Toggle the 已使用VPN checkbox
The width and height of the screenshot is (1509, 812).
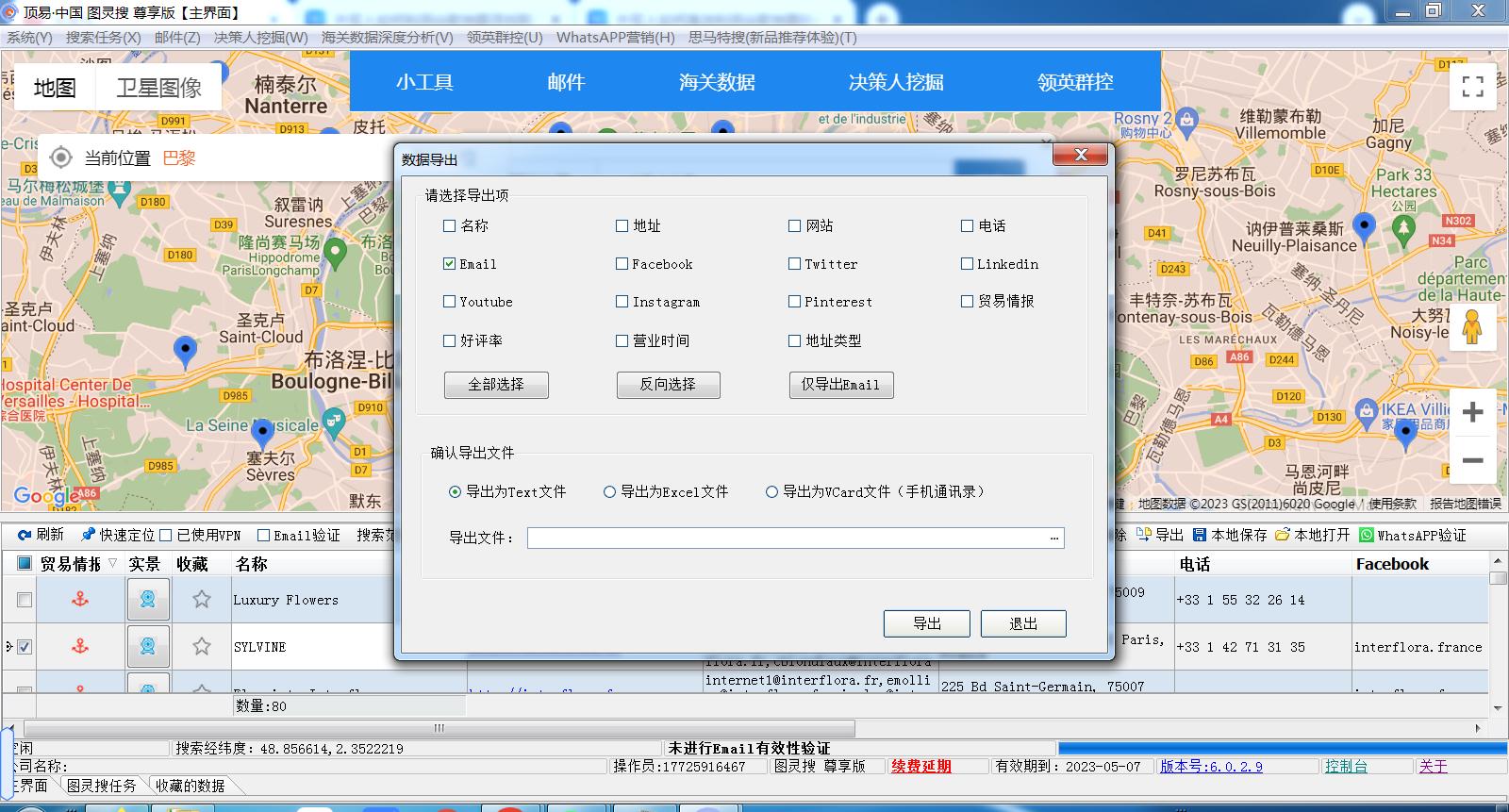coord(166,536)
